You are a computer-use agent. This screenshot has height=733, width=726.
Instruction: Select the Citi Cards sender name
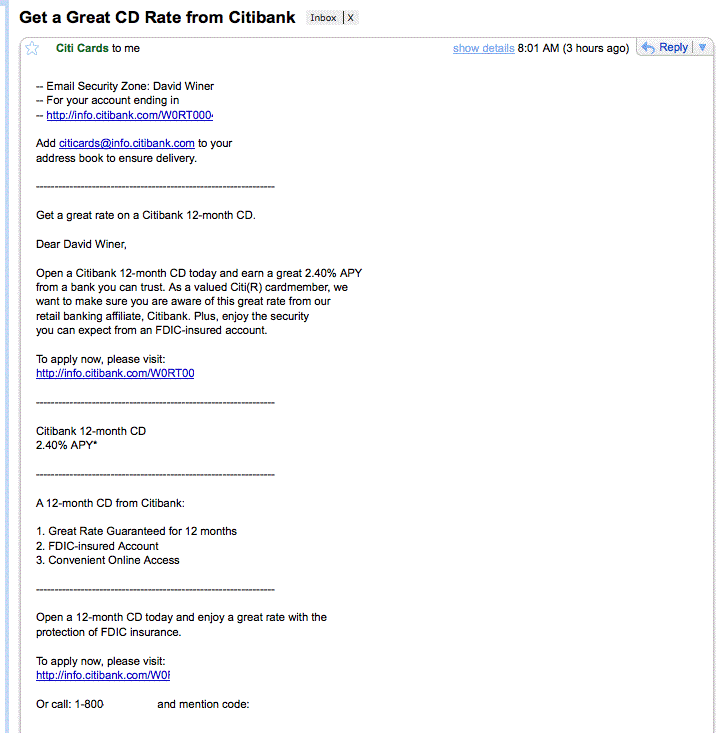coord(82,48)
